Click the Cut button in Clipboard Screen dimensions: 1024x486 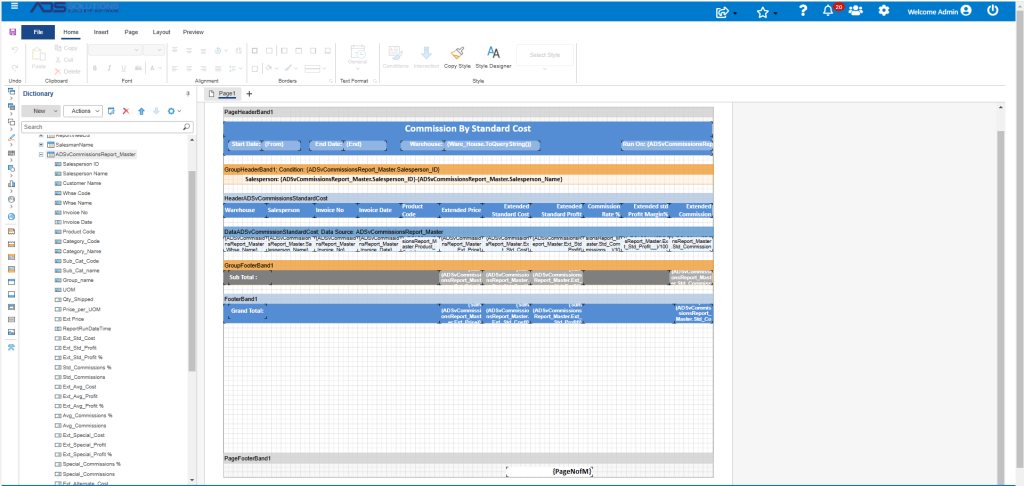(65, 59)
